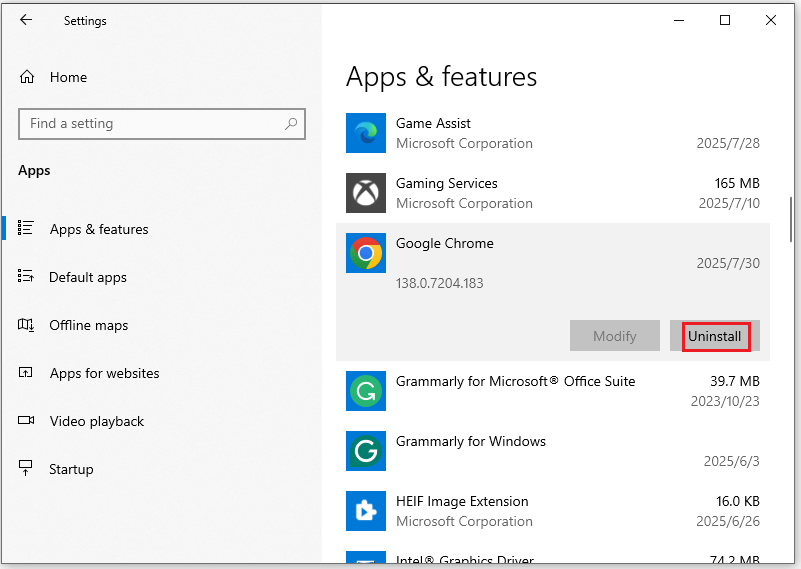
Task: Click the Startup sidebar icon
Action: point(25,468)
